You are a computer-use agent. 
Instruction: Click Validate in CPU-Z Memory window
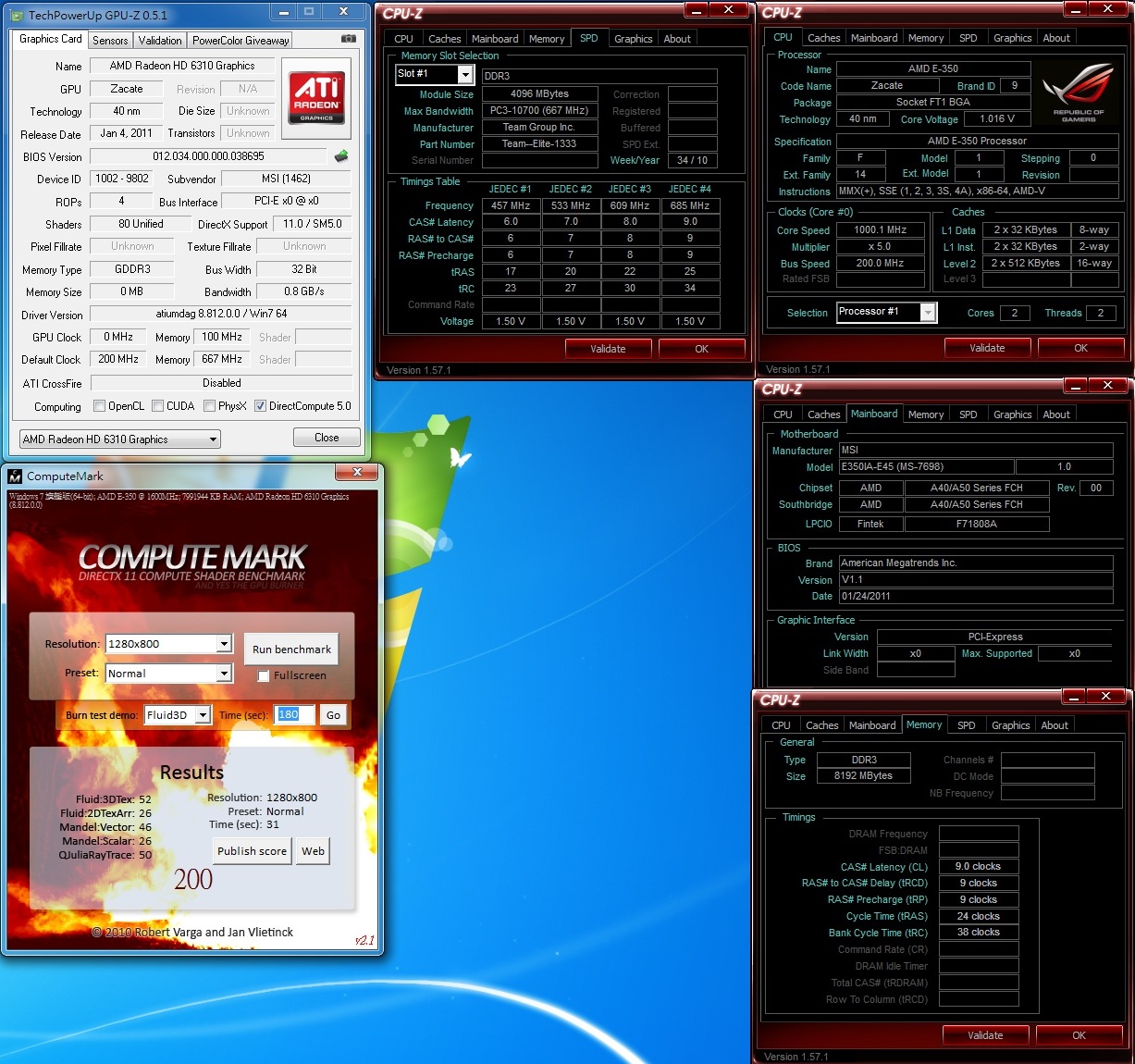pos(985,1035)
